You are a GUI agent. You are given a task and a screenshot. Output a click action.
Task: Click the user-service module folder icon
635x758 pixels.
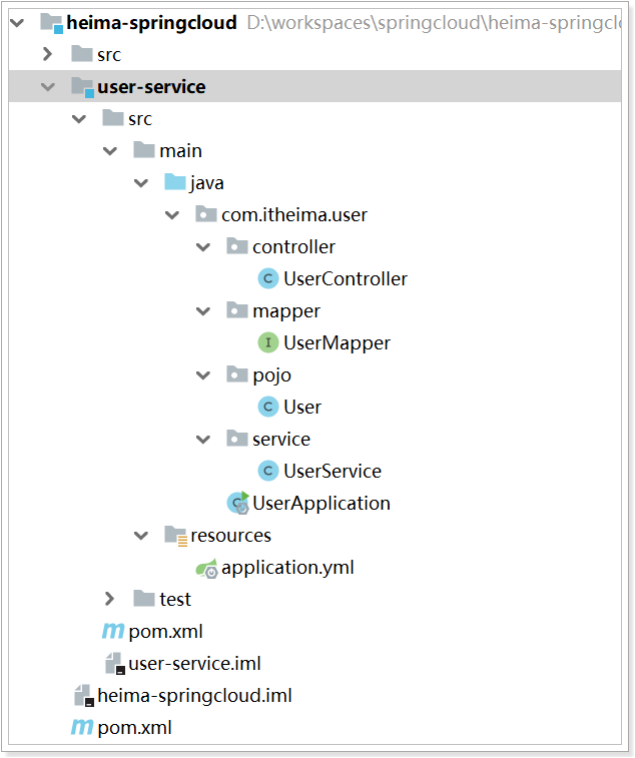pyautogui.click(x=83, y=87)
